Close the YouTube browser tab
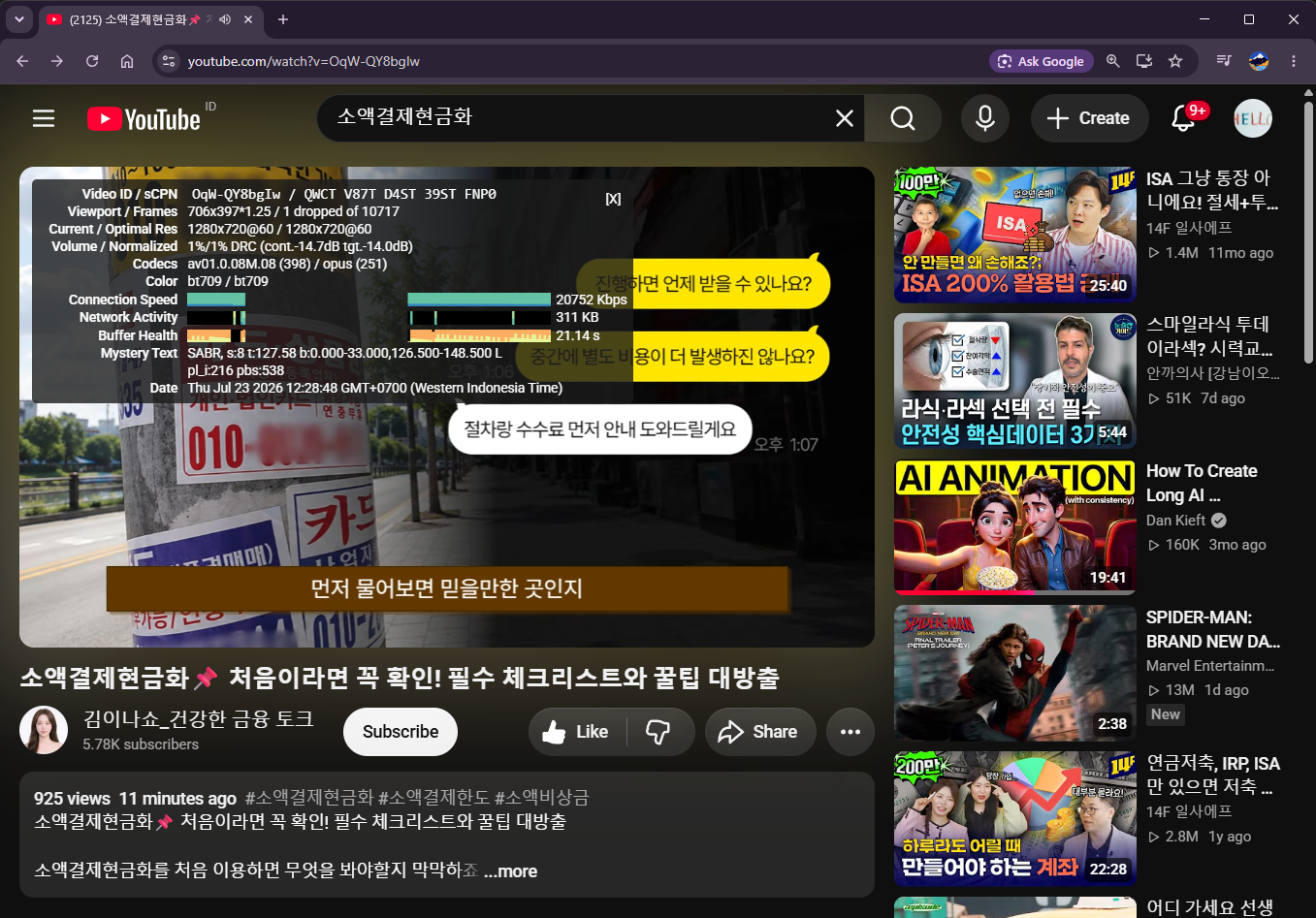The height and width of the screenshot is (918, 1316). 248,19
